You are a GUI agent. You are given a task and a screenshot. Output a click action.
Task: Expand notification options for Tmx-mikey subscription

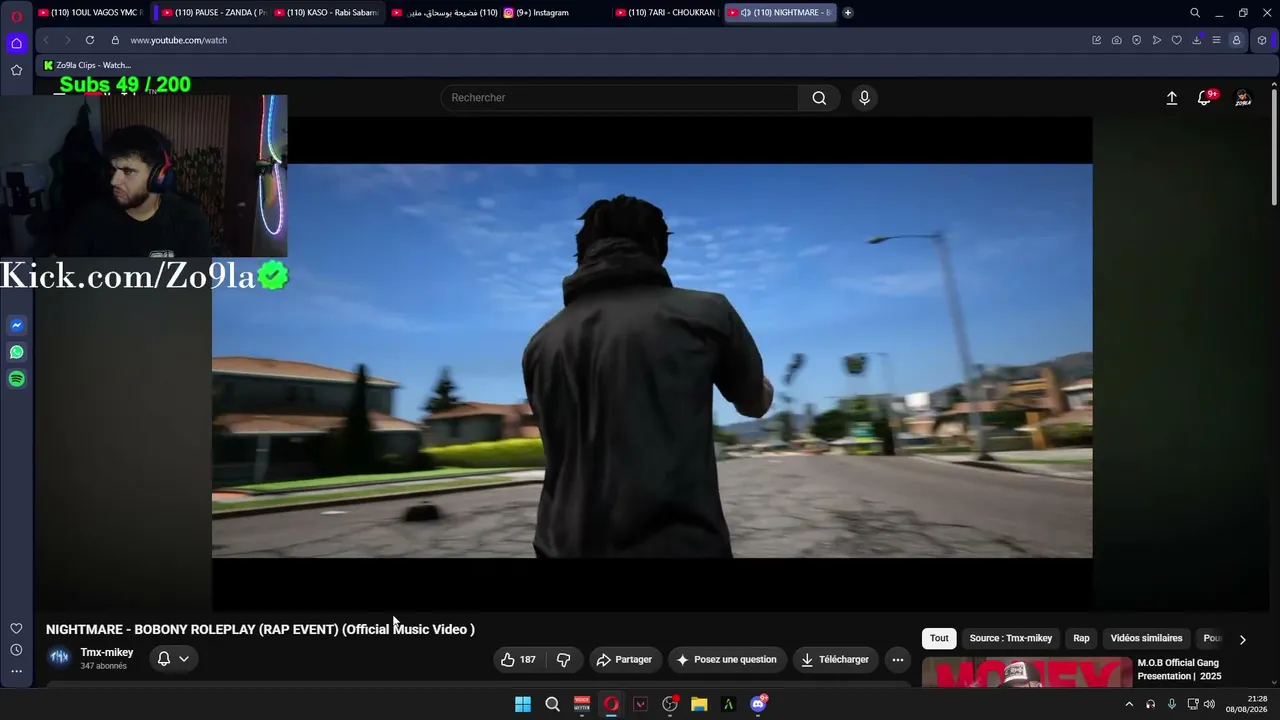(x=173, y=659)
